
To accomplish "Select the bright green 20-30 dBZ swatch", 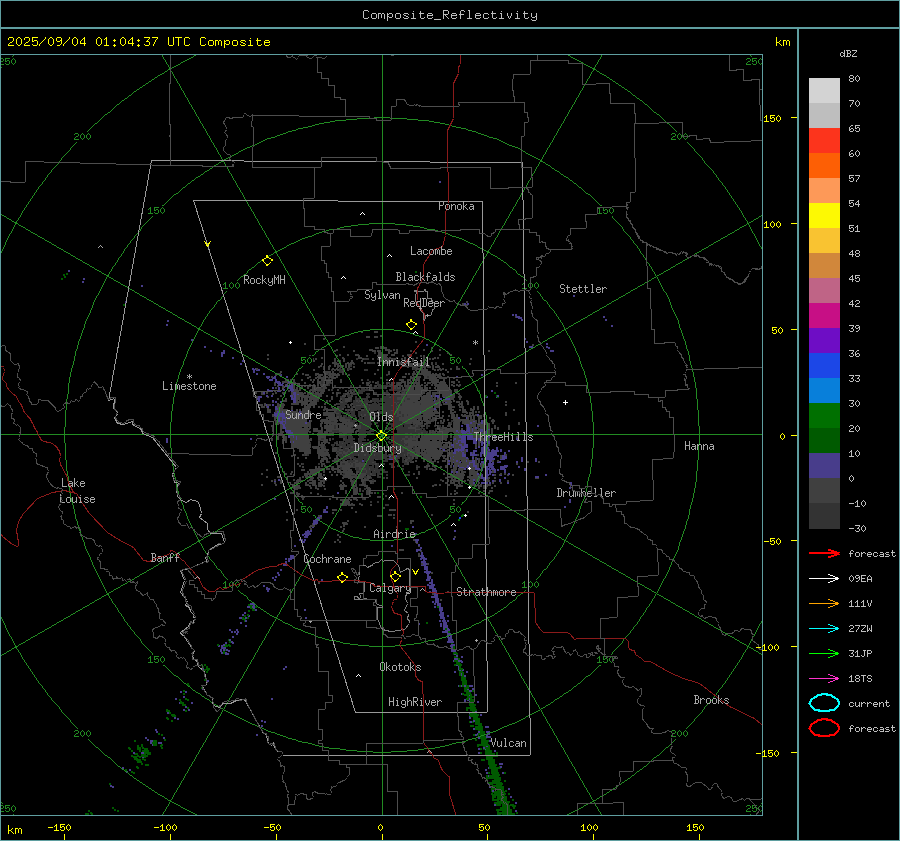I will 824,416.
